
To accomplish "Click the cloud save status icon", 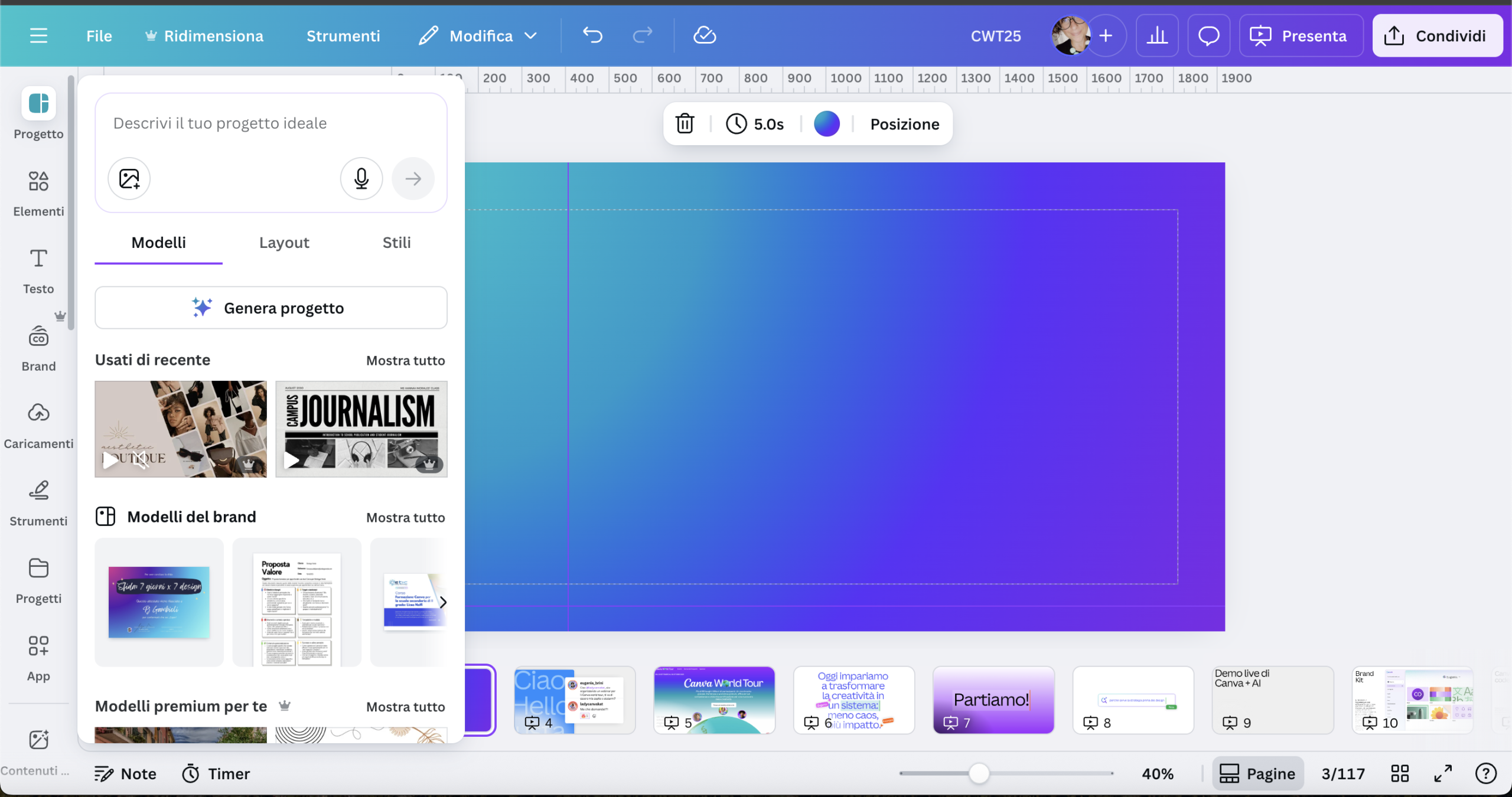I will click(x=704, y=35).
